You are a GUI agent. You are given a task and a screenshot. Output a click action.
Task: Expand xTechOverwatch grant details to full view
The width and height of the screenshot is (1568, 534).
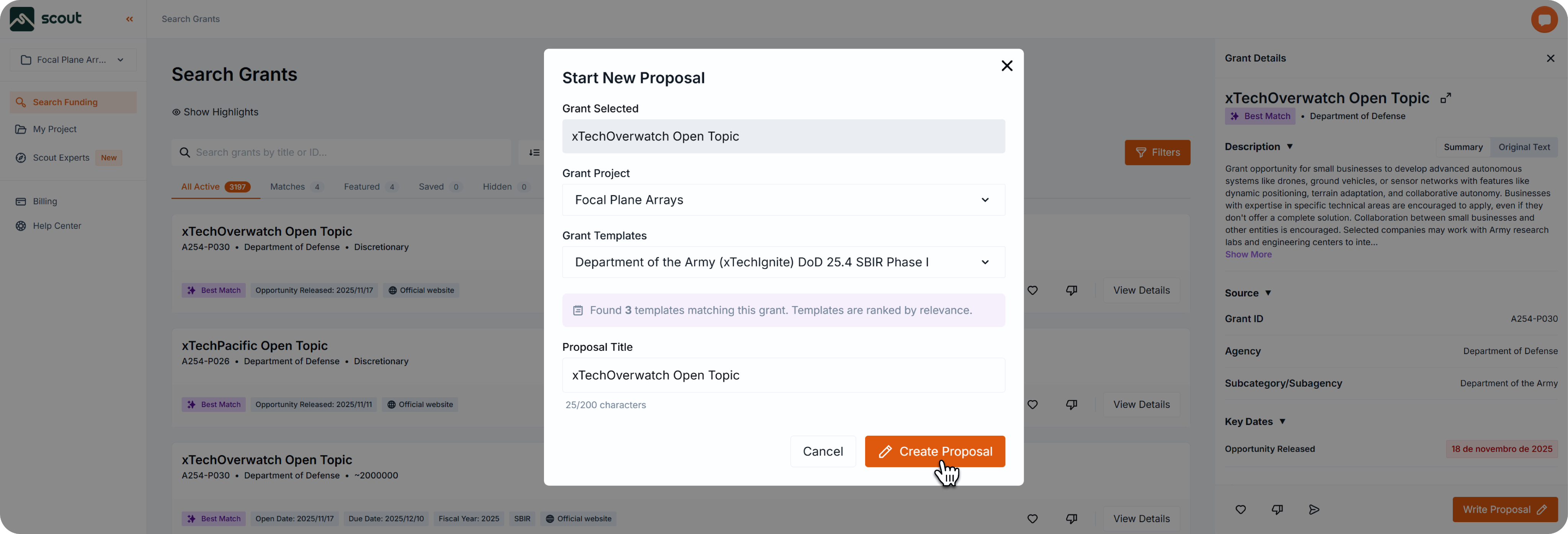click(1446, 99)
